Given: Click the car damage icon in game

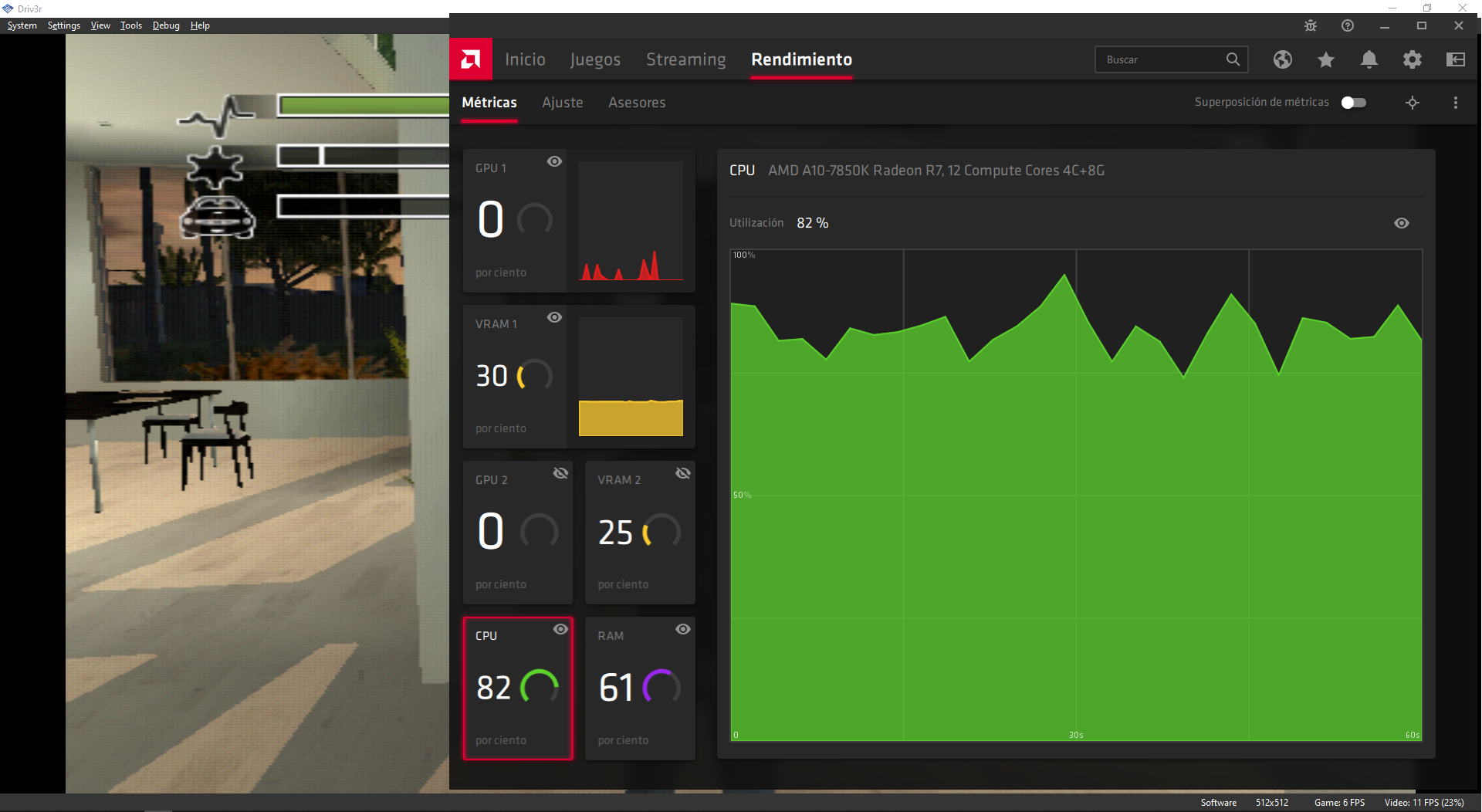Looking at the screenshot, I should 217,216.
